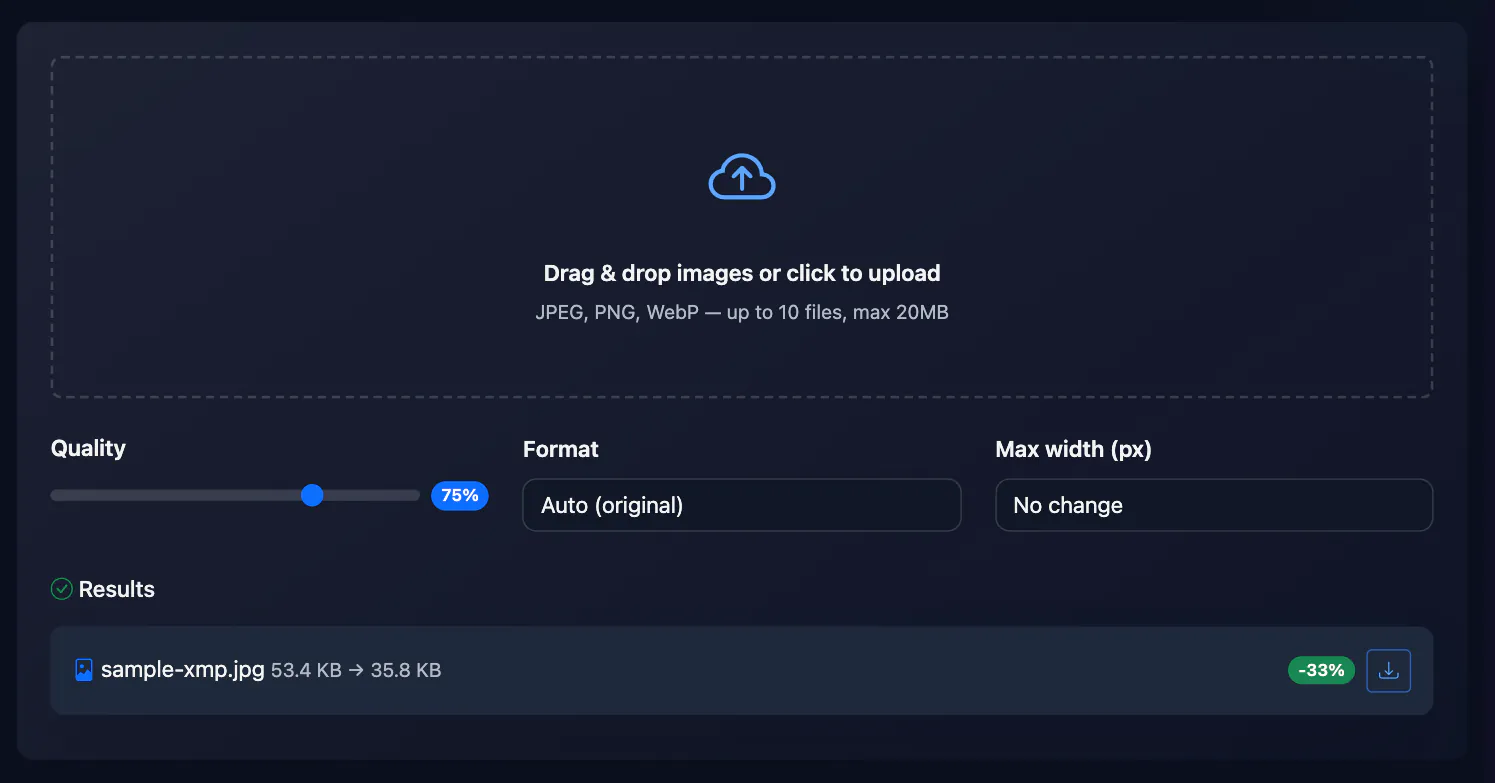Click the Quality slider handle
Viewport: 1495px width, 783px height.
(x=312, y=495)
